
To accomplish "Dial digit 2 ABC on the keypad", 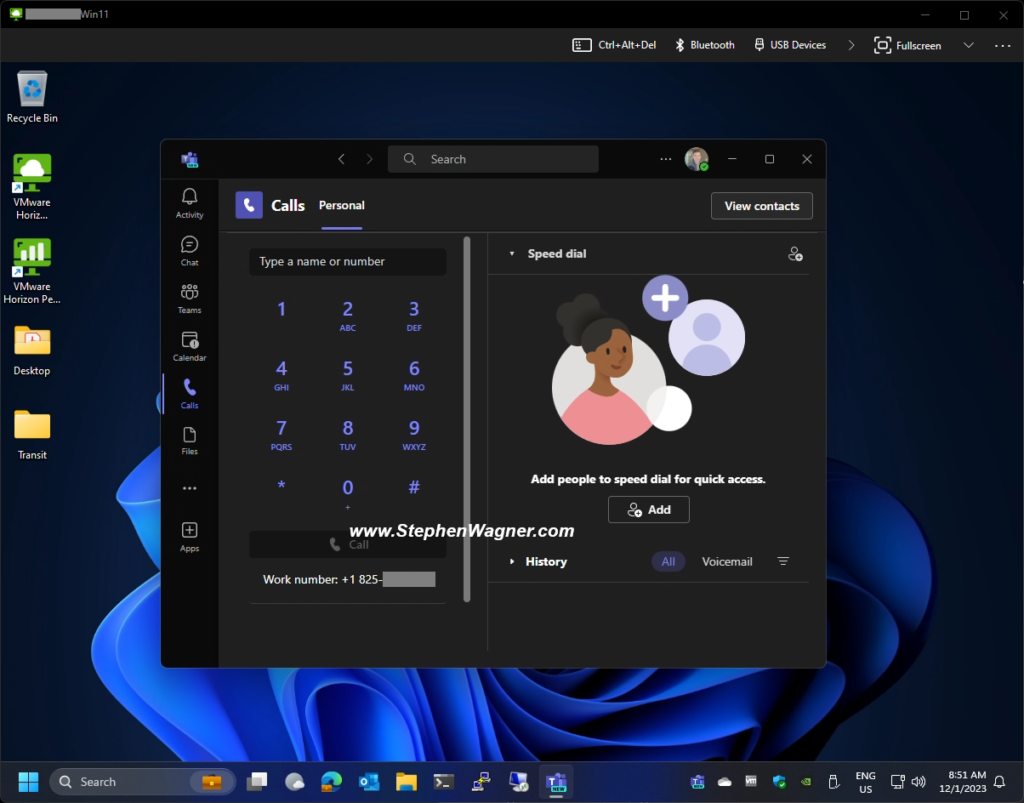I will 347,314.
